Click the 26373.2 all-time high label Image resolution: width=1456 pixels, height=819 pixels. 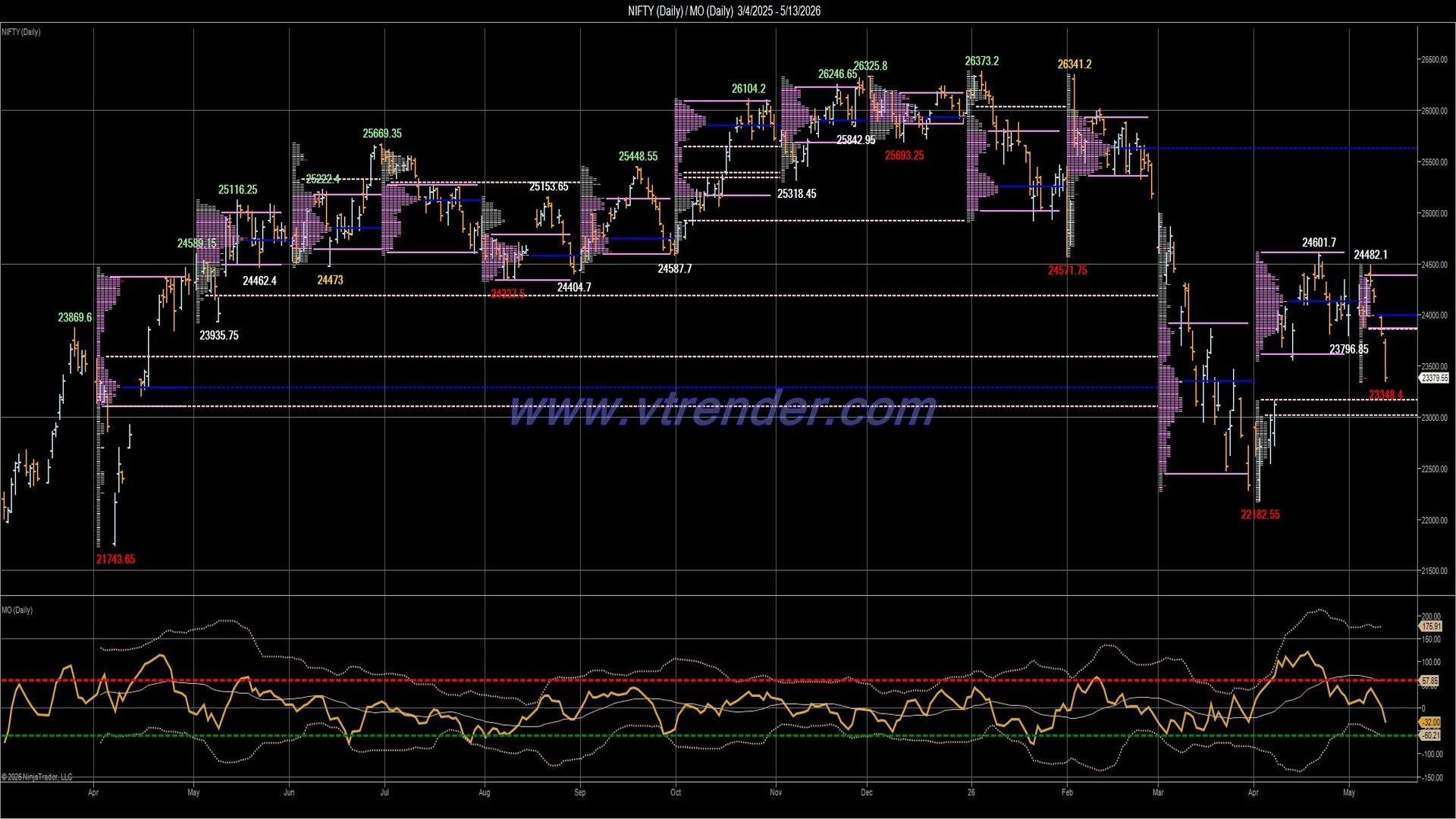981,61
